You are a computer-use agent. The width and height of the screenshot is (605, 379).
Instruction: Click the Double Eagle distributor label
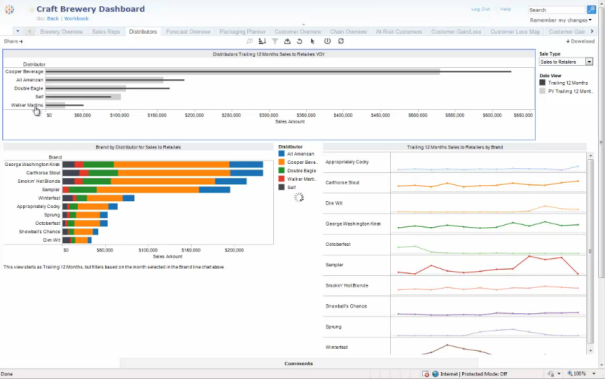tap(28, 88)
